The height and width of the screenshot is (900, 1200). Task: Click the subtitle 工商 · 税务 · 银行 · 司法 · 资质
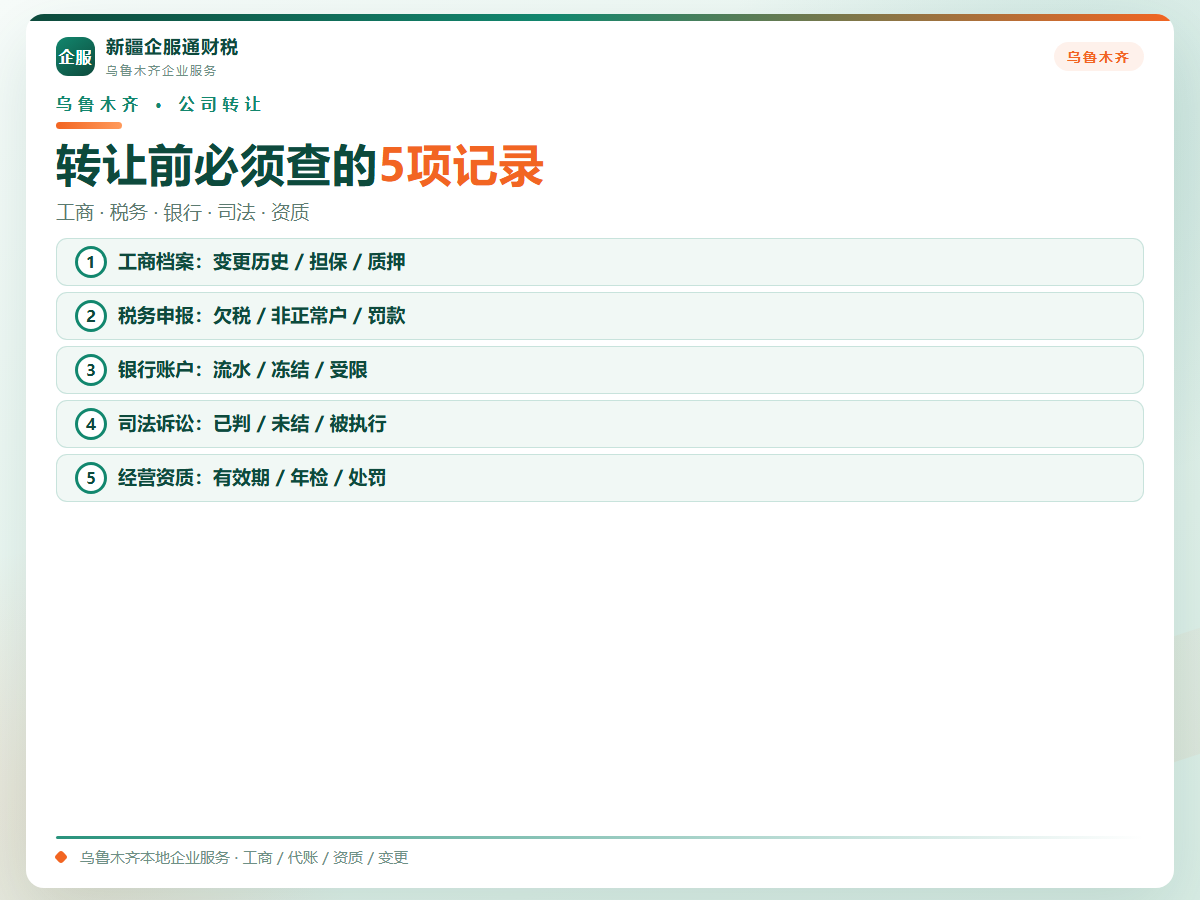pyautogui.click(x=183, y=212)
